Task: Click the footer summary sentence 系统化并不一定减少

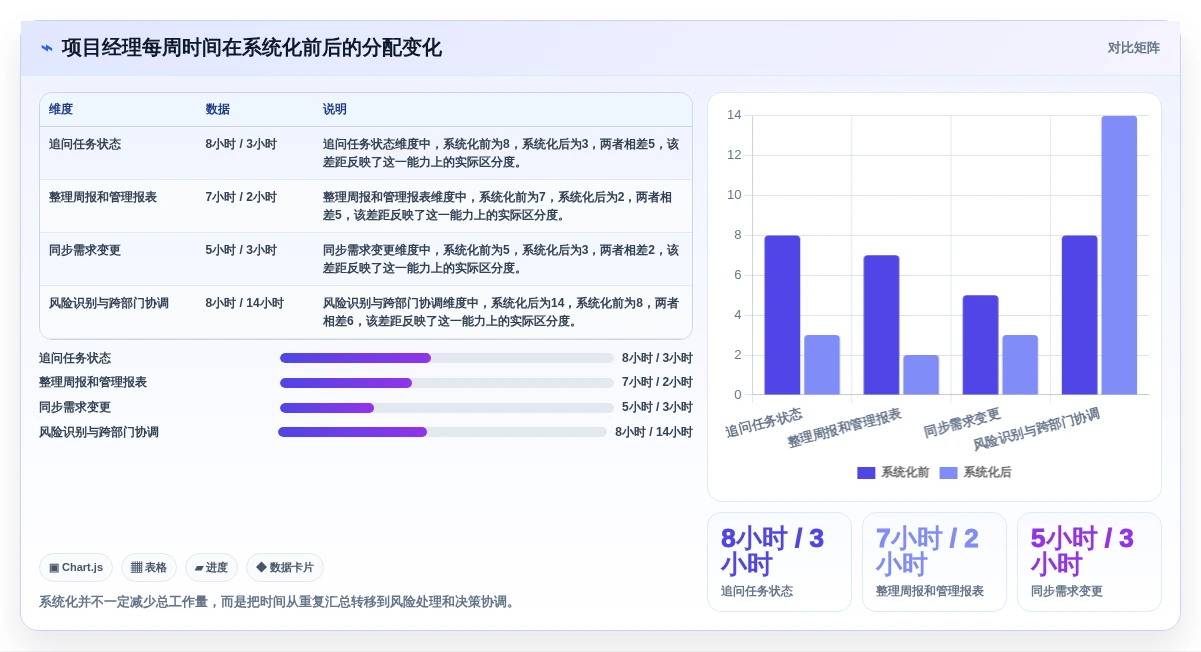Action: pyautogui.click(x=279, y=602)
